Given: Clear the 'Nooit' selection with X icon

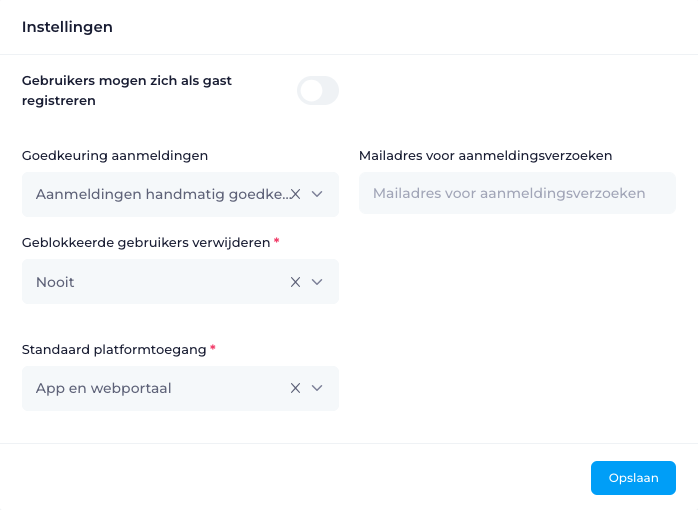Looking at the screenshot, I should click(x=295, y=282).
